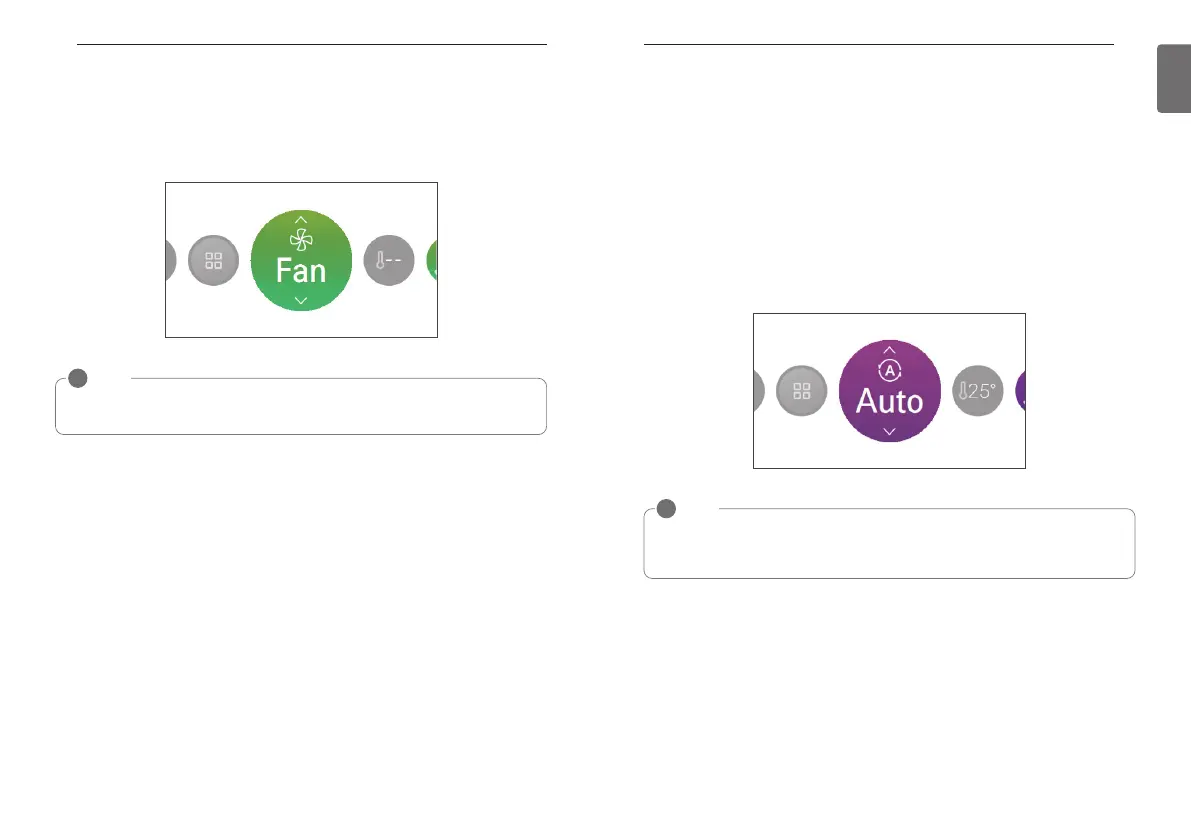Tap partial gray circle left of Auto screen
Viewport: 1191px width, 839px height.
coord(759,391)
